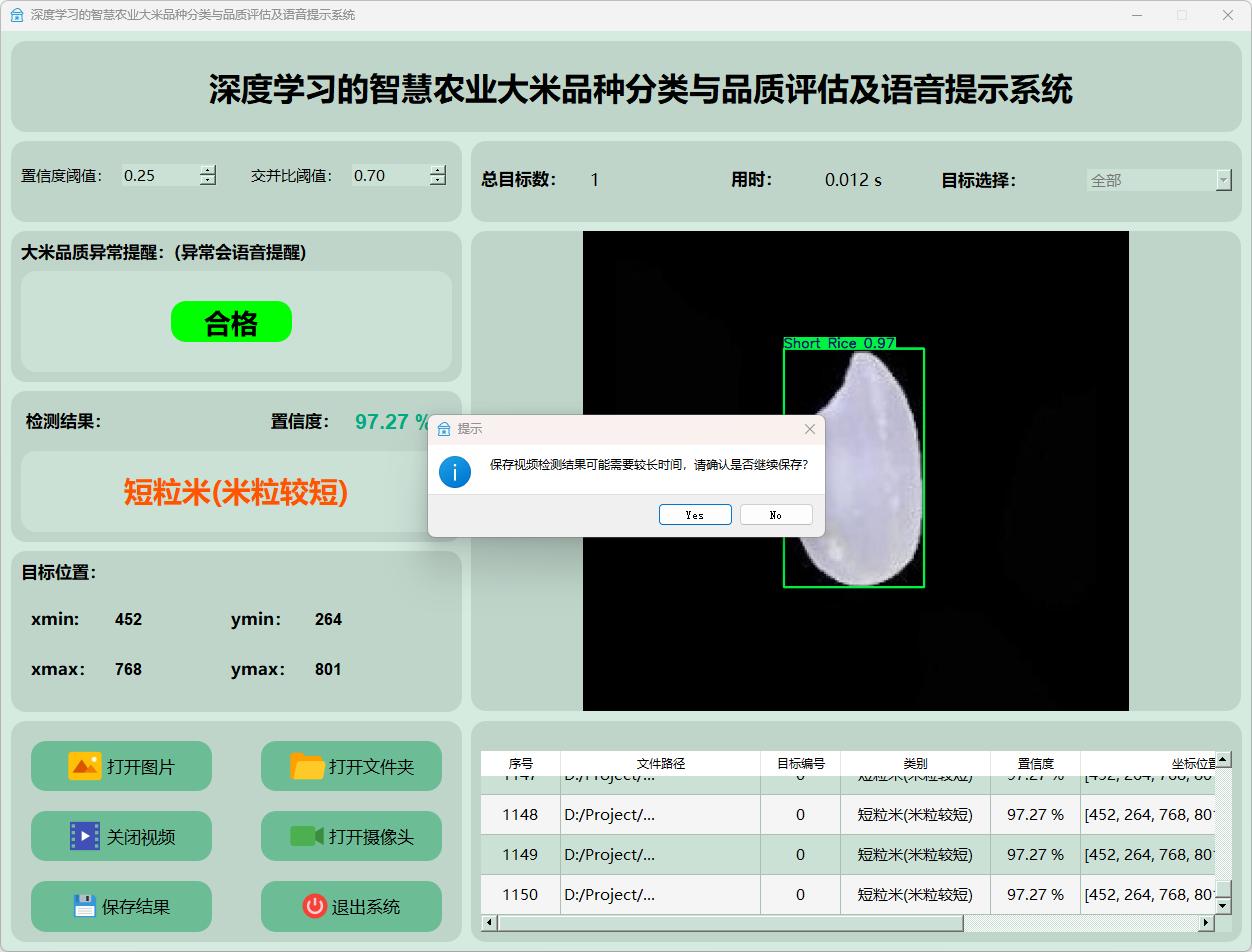
Task: Click the red power icon on 退出系统
Action: 314,906
